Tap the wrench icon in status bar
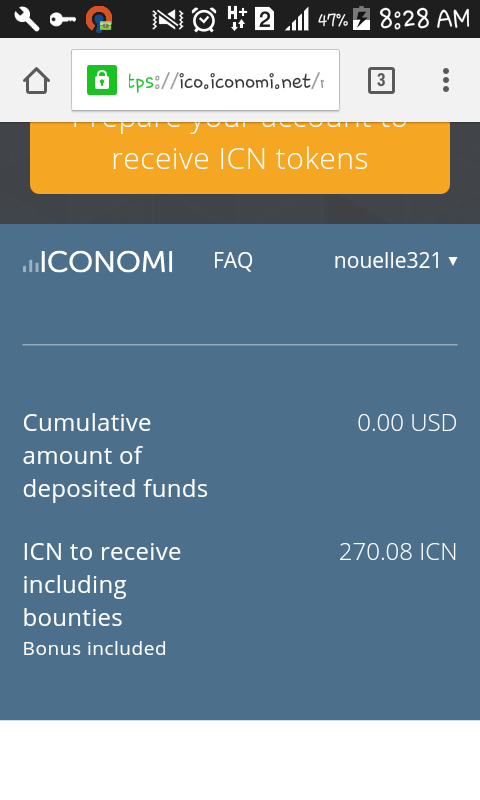Viewport: 480px width, 800px height. point(26,19)
